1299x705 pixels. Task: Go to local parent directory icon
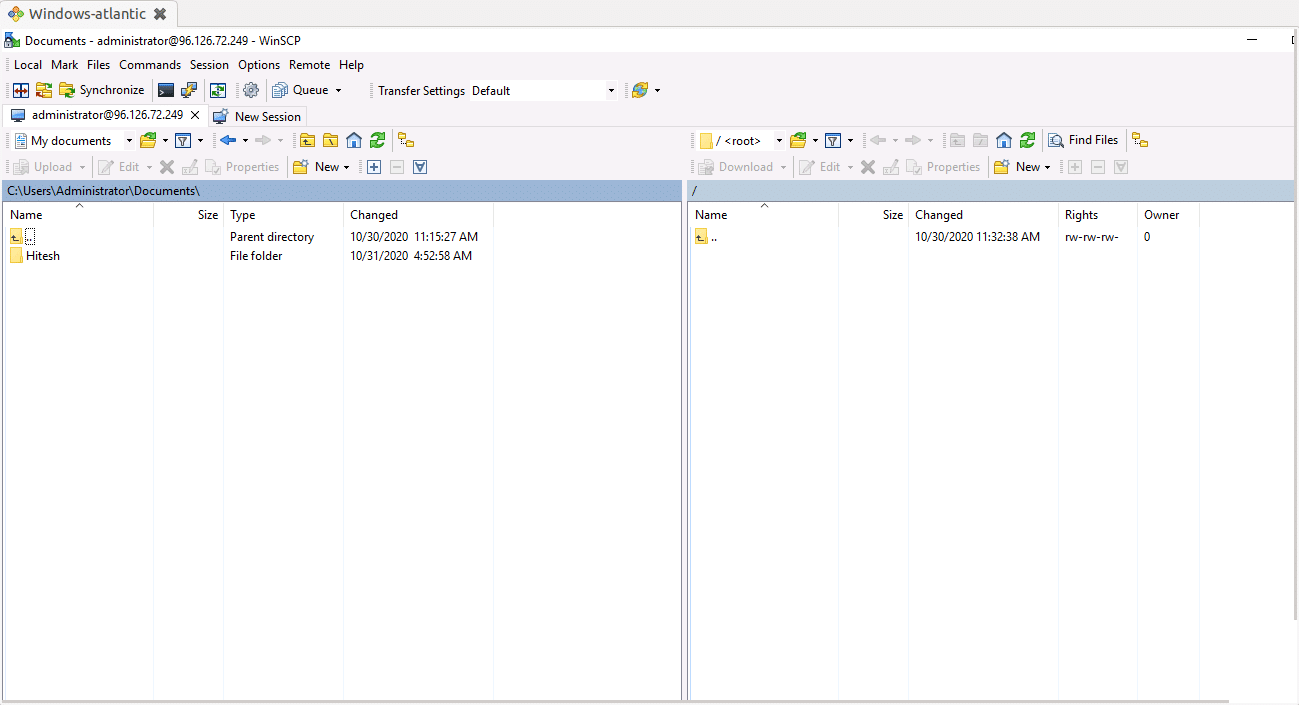point(307,140)
